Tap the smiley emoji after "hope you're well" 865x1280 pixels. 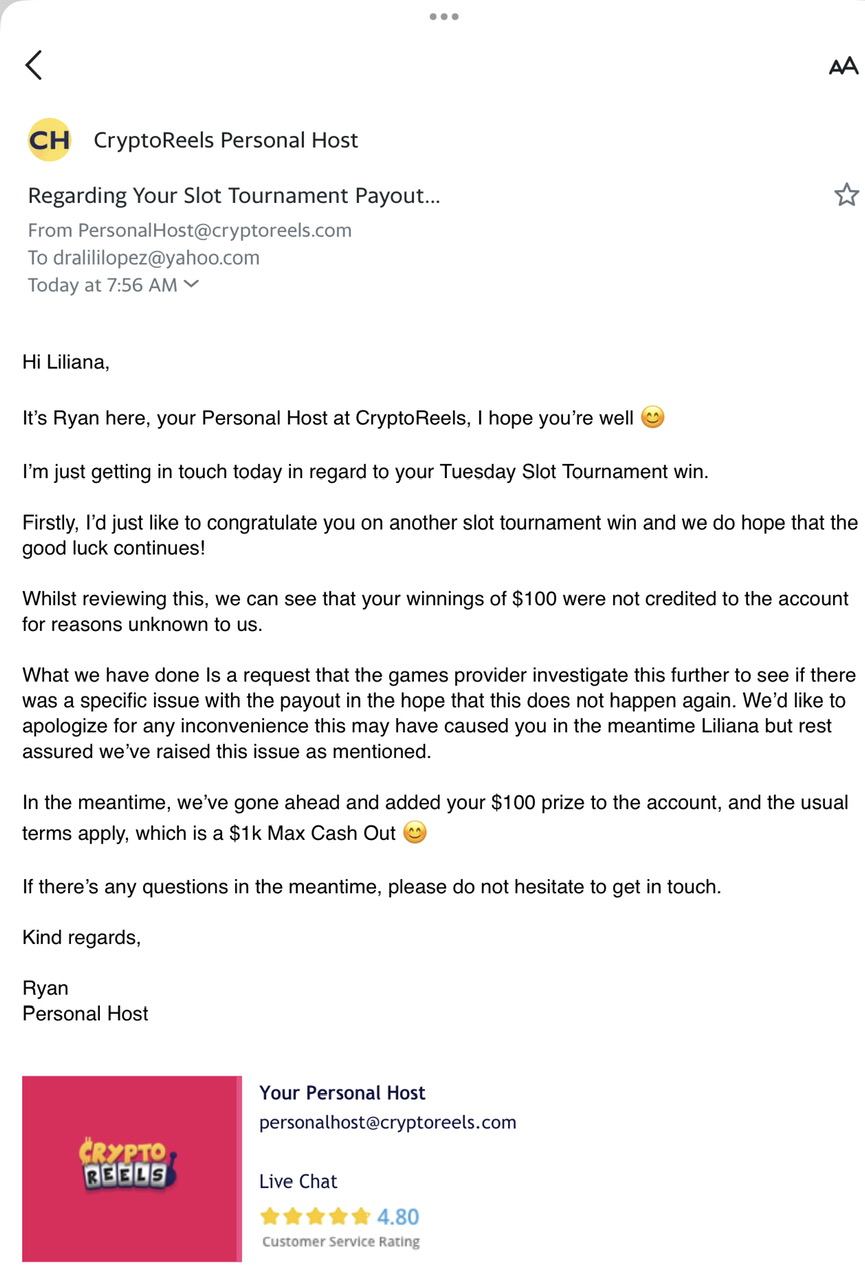click(652, 418)
